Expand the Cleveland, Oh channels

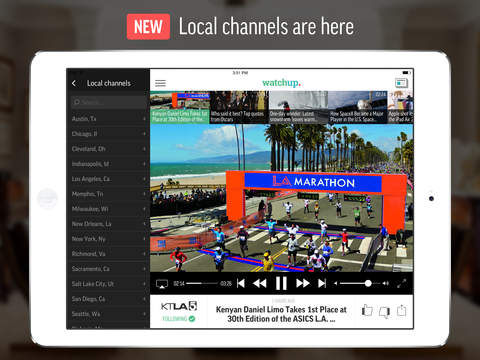coord(108,149)
